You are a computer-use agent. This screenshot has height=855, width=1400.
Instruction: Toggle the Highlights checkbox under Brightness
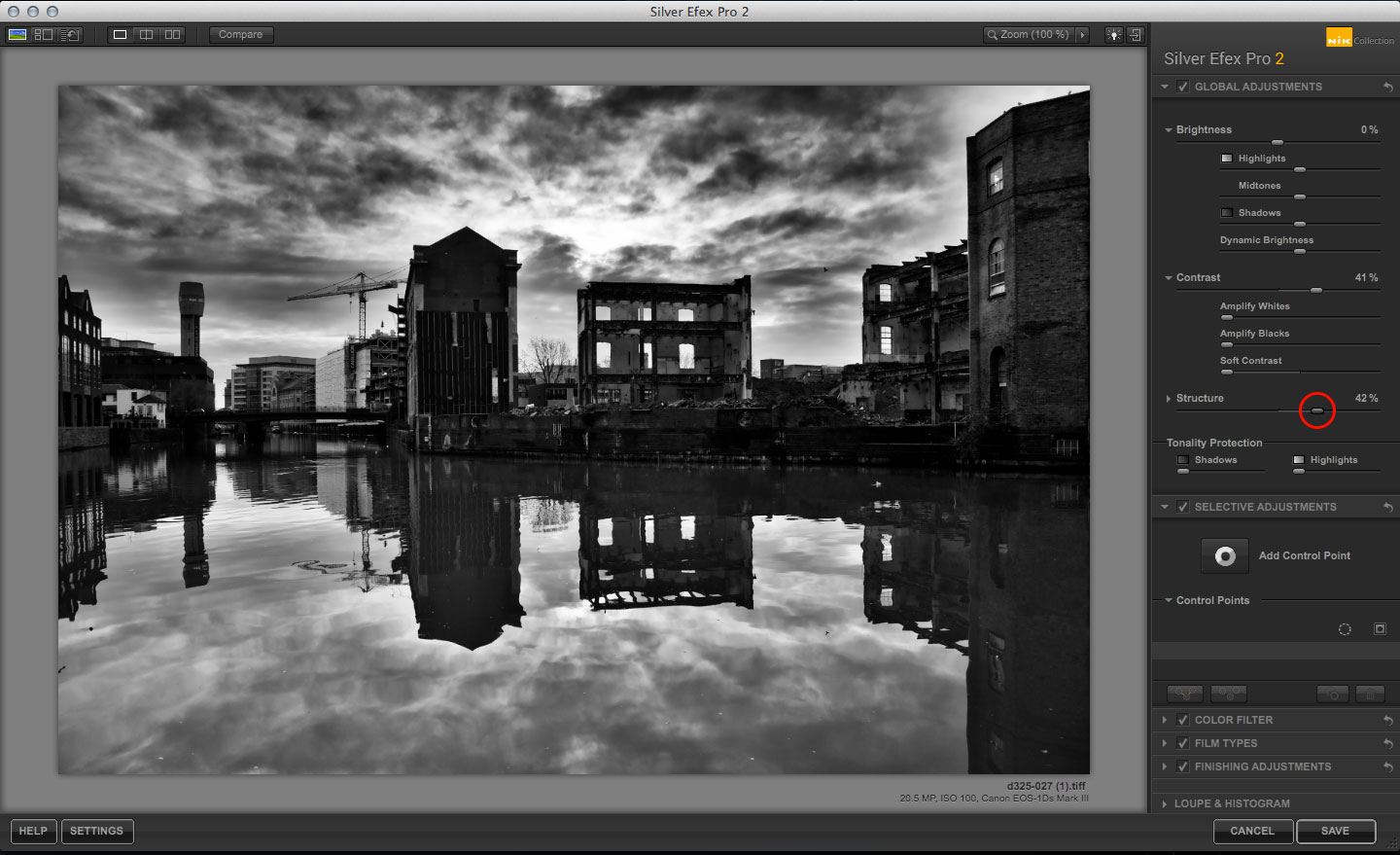1226,158
